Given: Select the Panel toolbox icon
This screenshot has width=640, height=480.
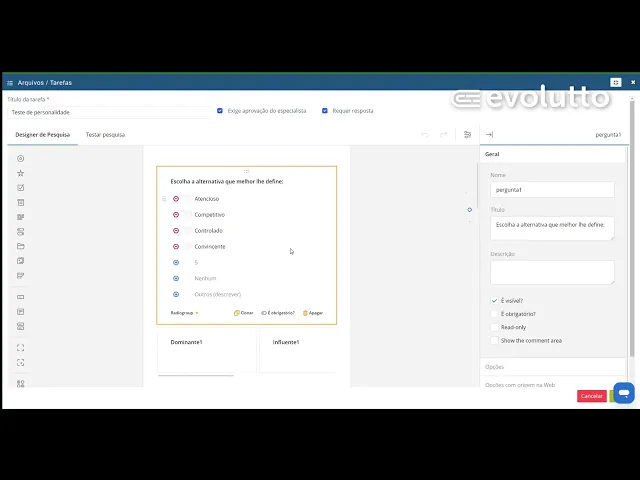Looking at the screenshot, I should (20, 348).
